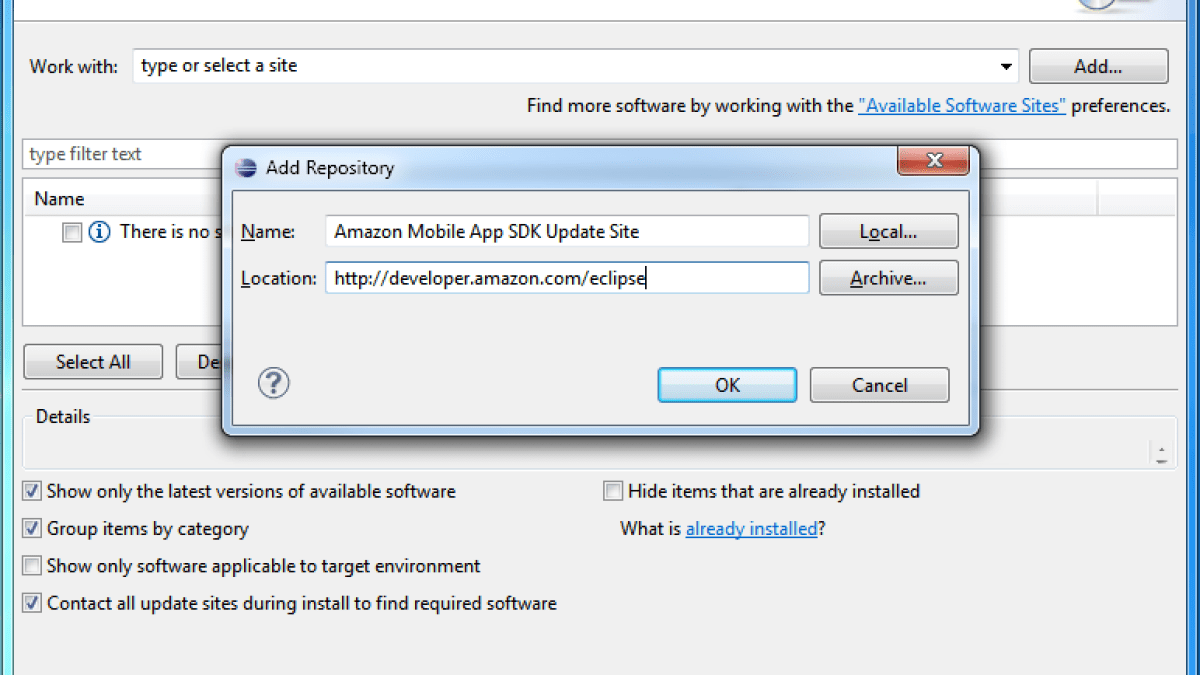Open the already installed link
Image resolution: width=1200 pixels, height=675 pixels.
click(751, 529)
